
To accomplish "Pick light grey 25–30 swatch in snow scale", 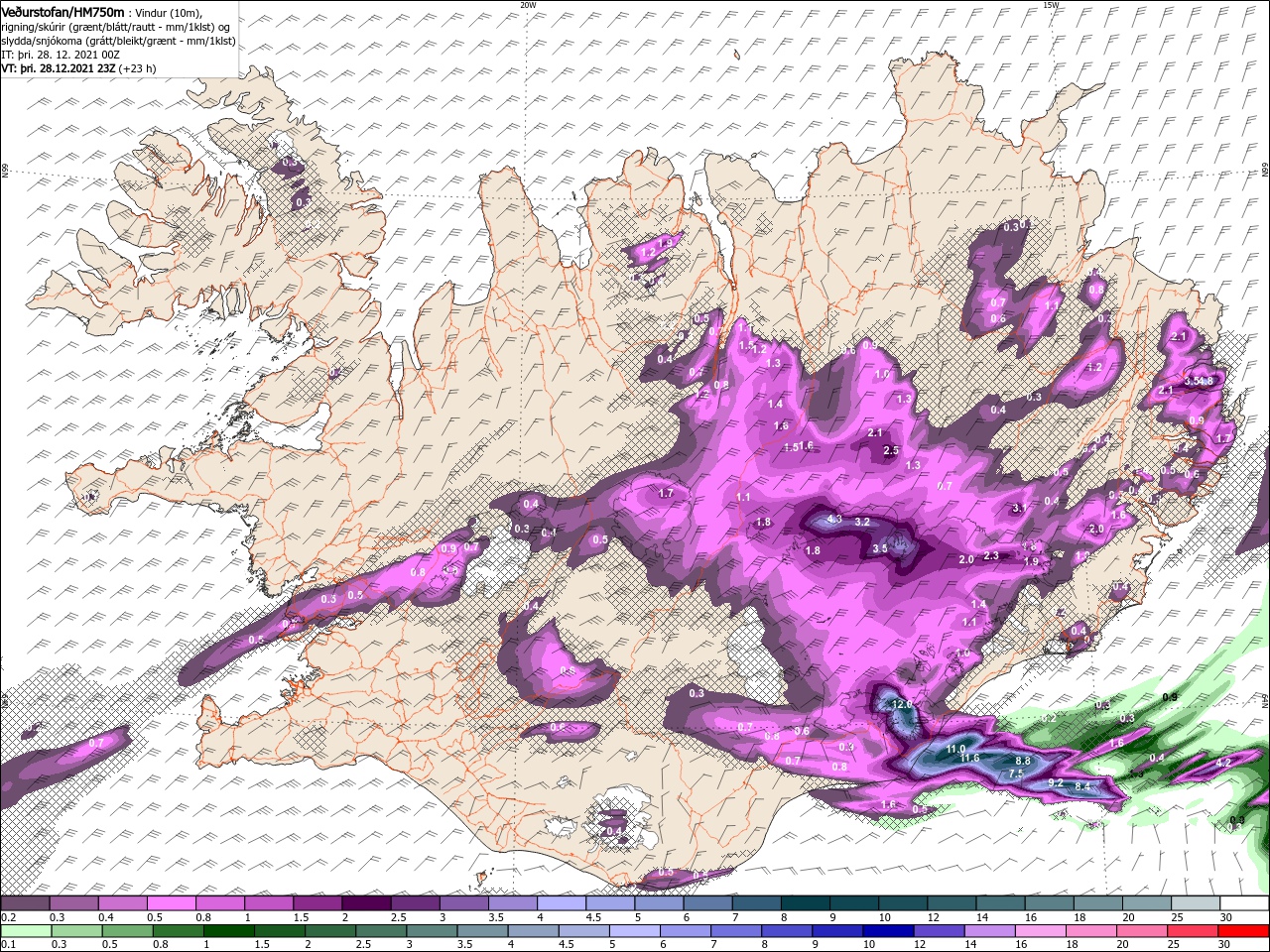I will tap(1194, 903).
